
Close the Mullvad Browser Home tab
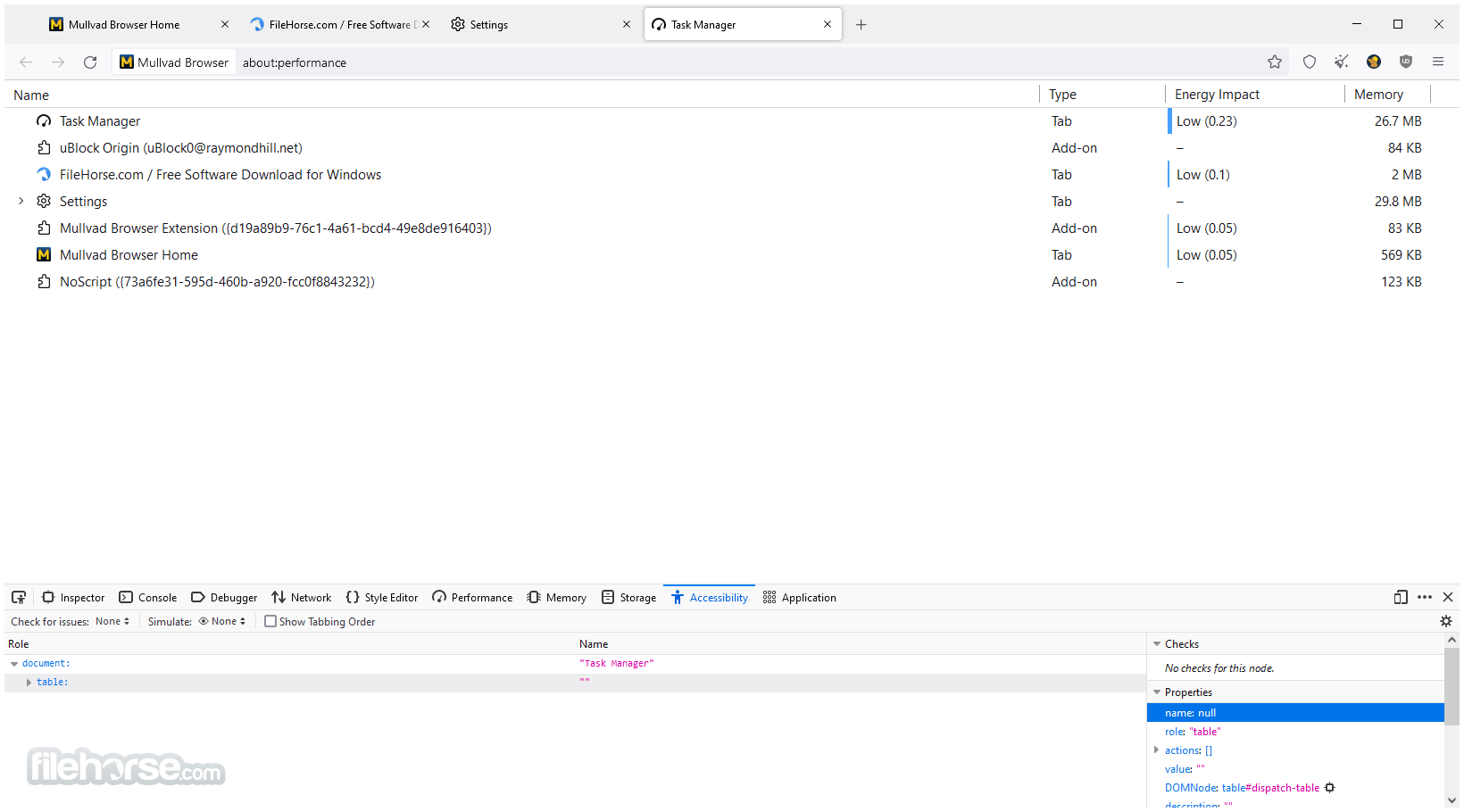(225, 25)
